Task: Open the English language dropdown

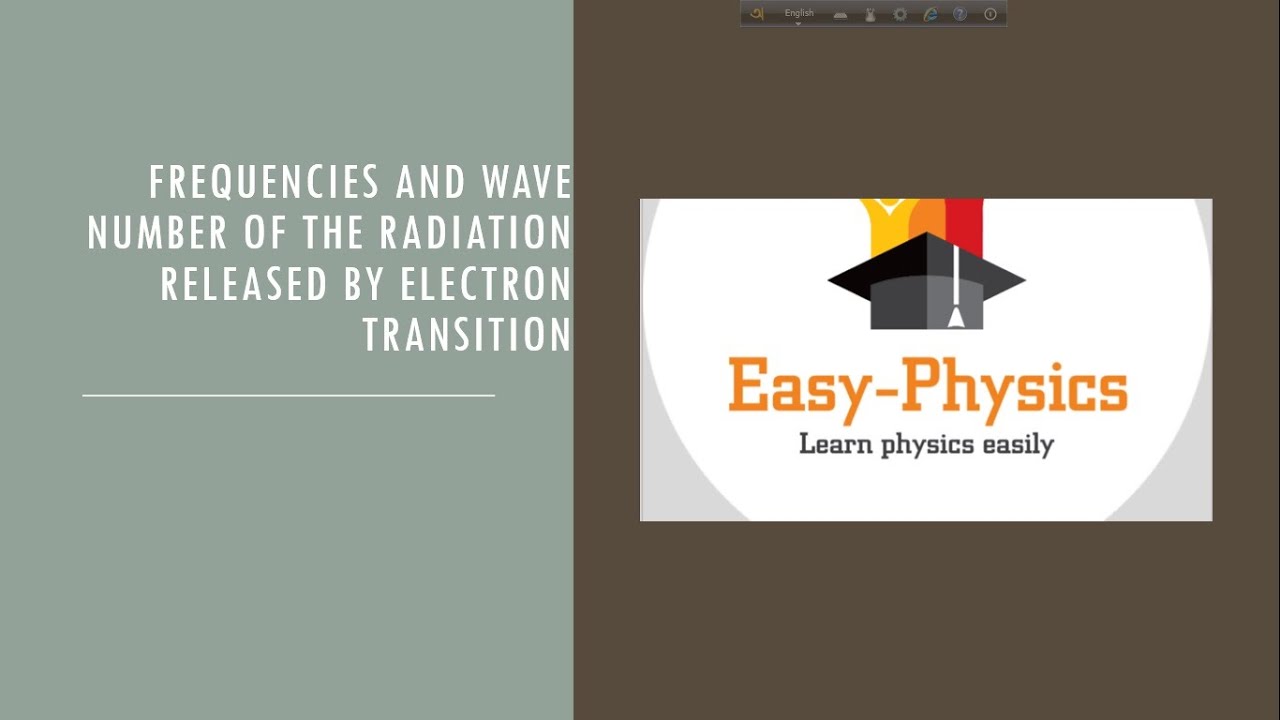Action: (x=799, y=14)
